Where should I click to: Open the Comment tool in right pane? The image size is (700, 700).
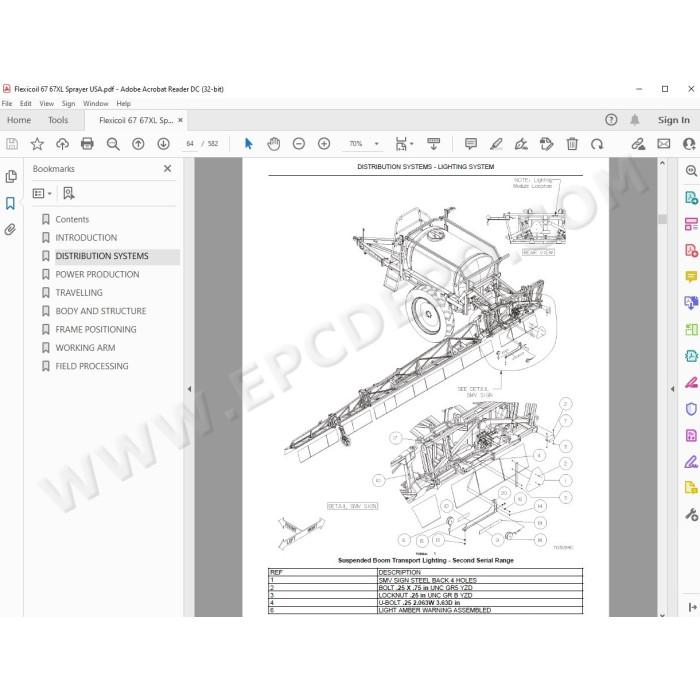click(691, 277)
